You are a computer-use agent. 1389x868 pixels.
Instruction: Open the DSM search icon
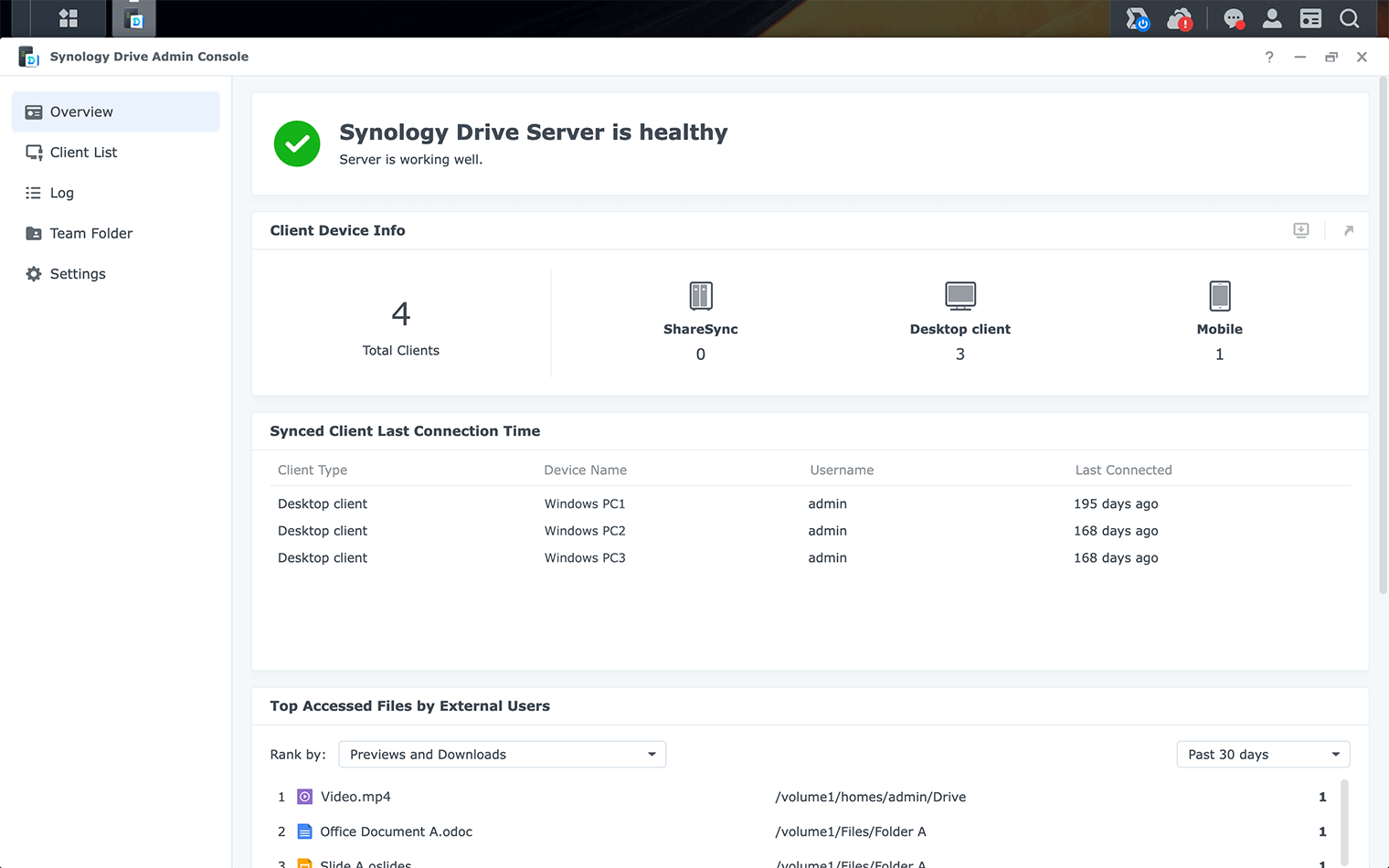click(x=1350, y=18)
